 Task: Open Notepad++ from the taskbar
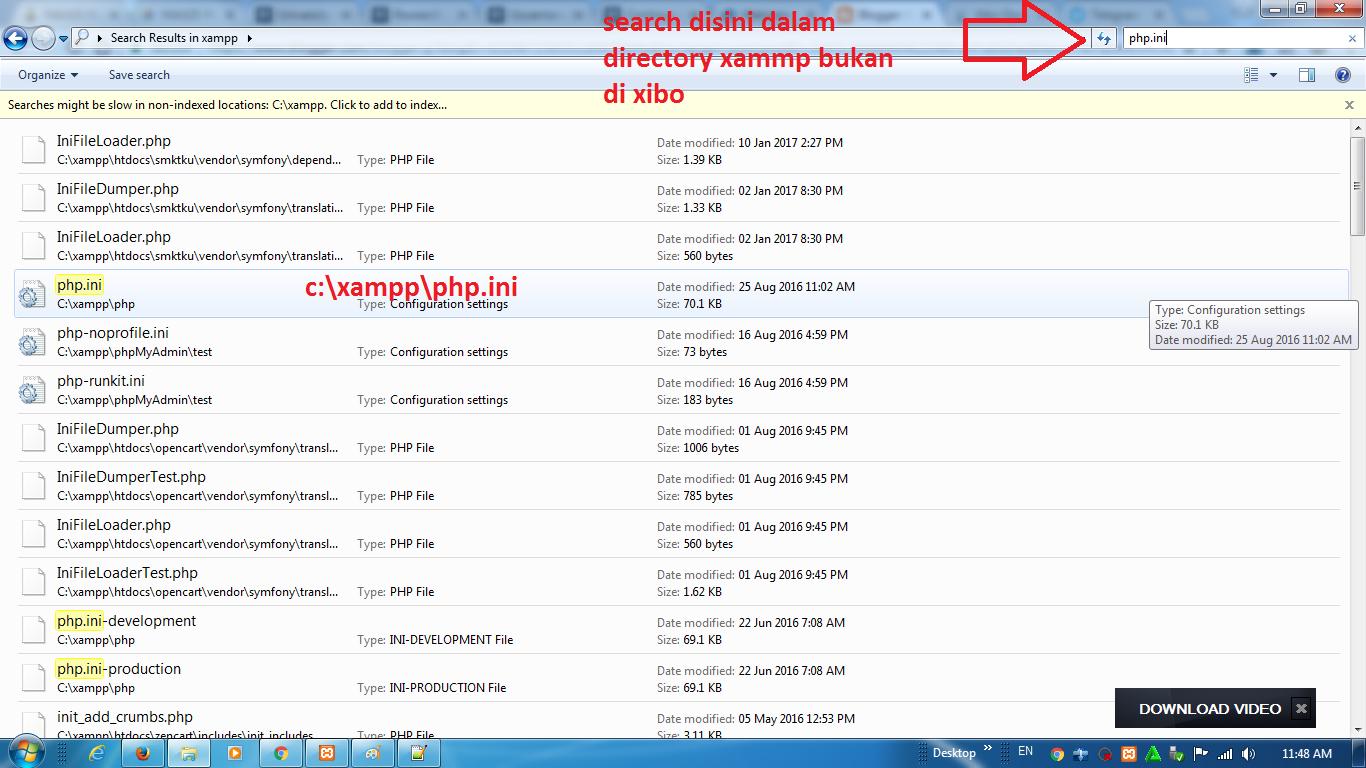(419, 754)
